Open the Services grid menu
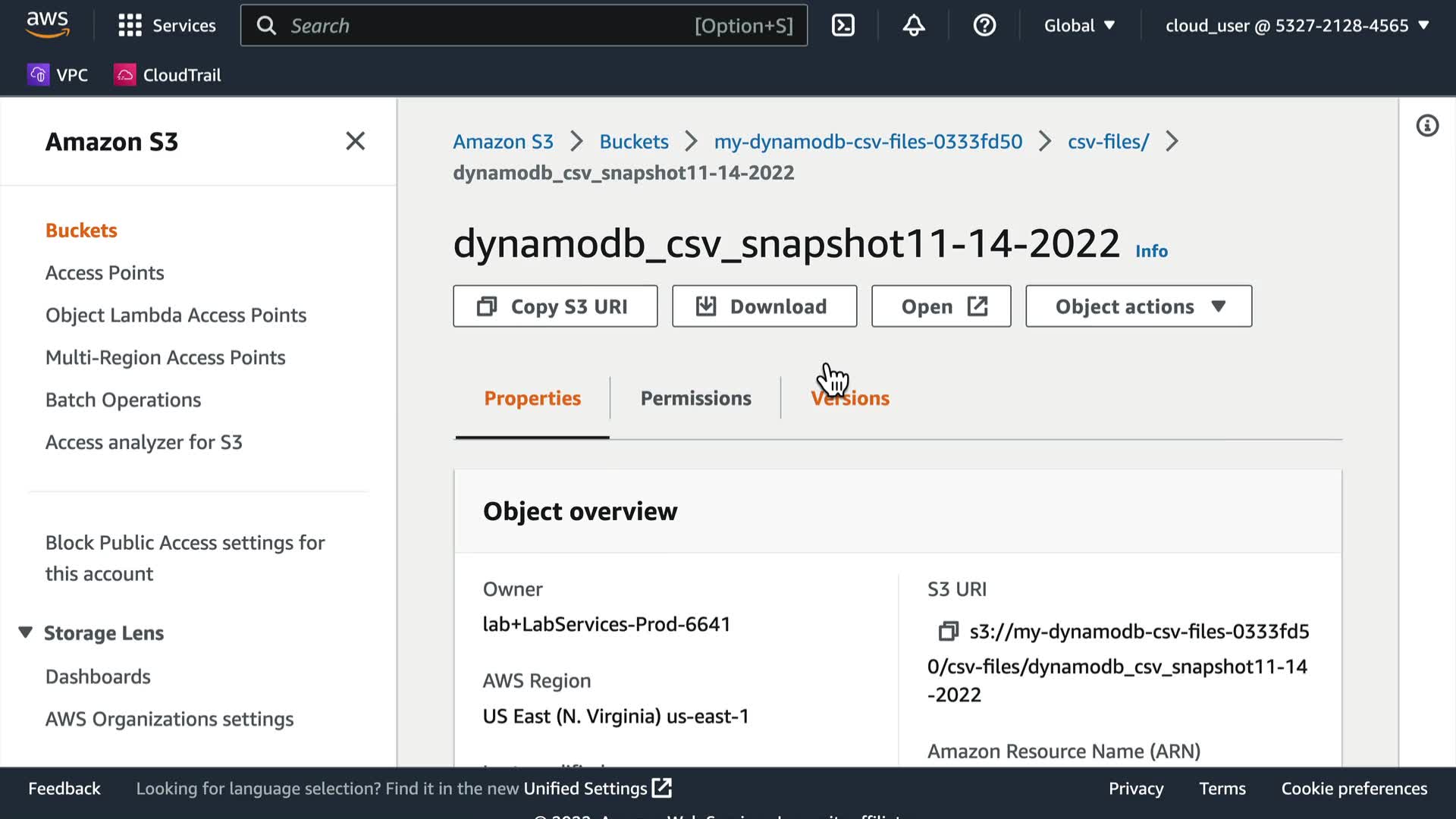This screenshot has width=1456, height=819. click(x=130, y=26)
